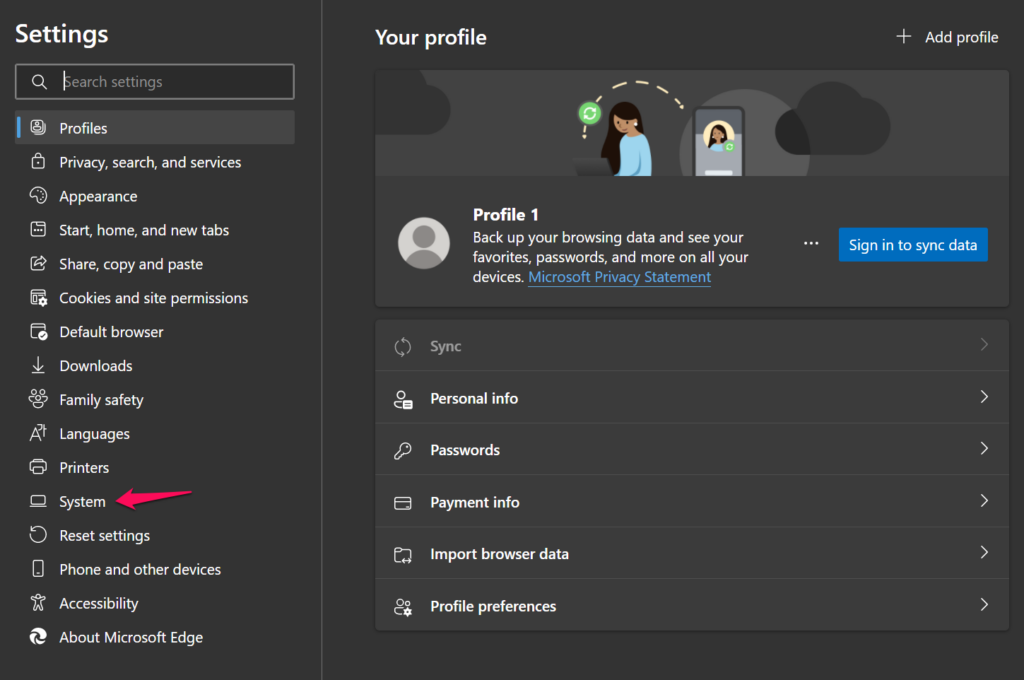Click the Passwords key icon
The image size is (1024, 680).
403,450
